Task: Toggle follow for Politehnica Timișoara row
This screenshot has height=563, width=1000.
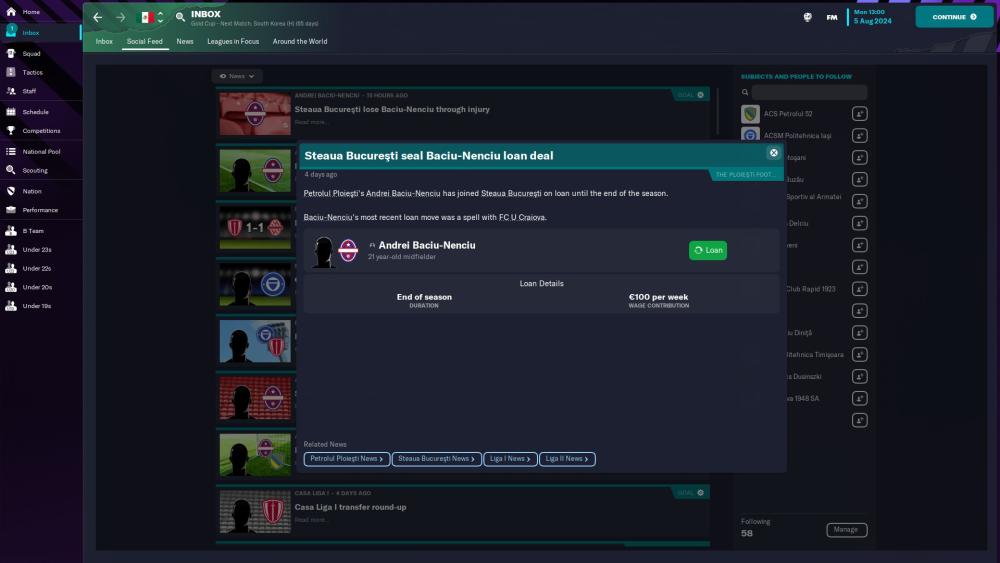Action: point(859,355)
